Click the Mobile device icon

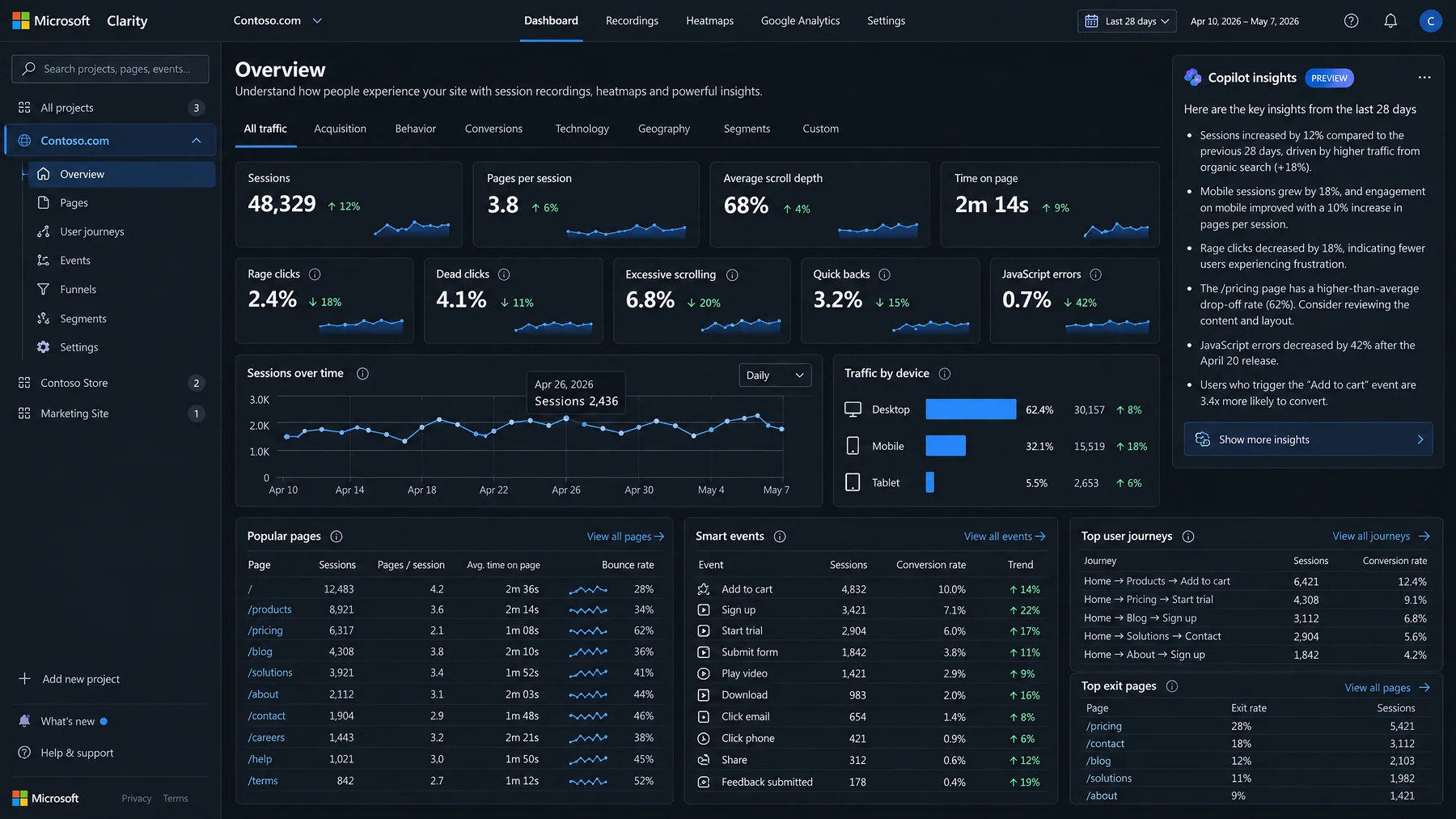coord(853,446)
